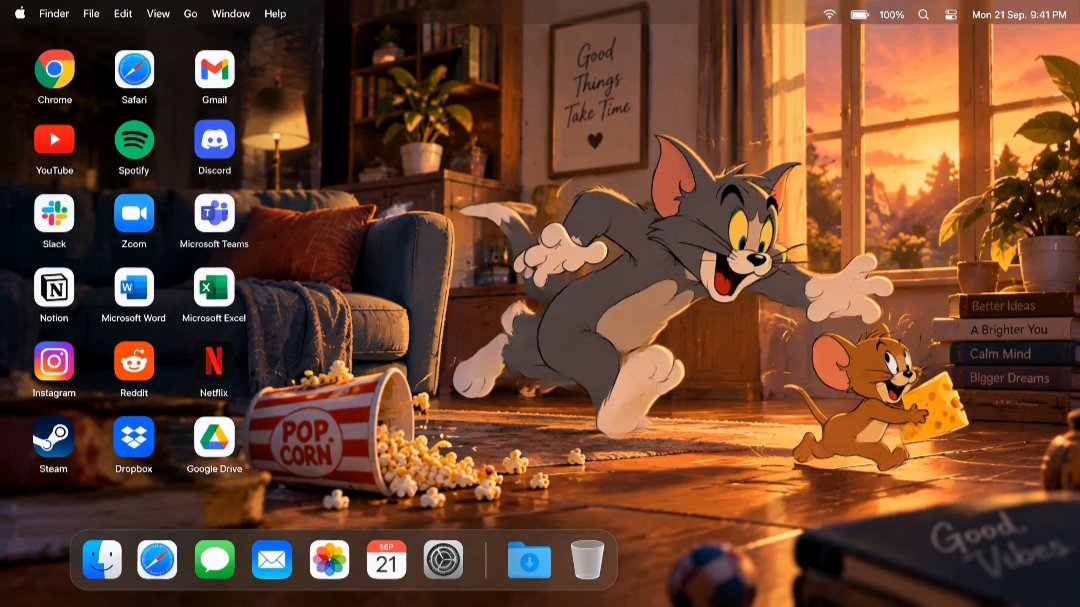
Task: Select the Notion desktop icon
Action: tap(54, 287)
